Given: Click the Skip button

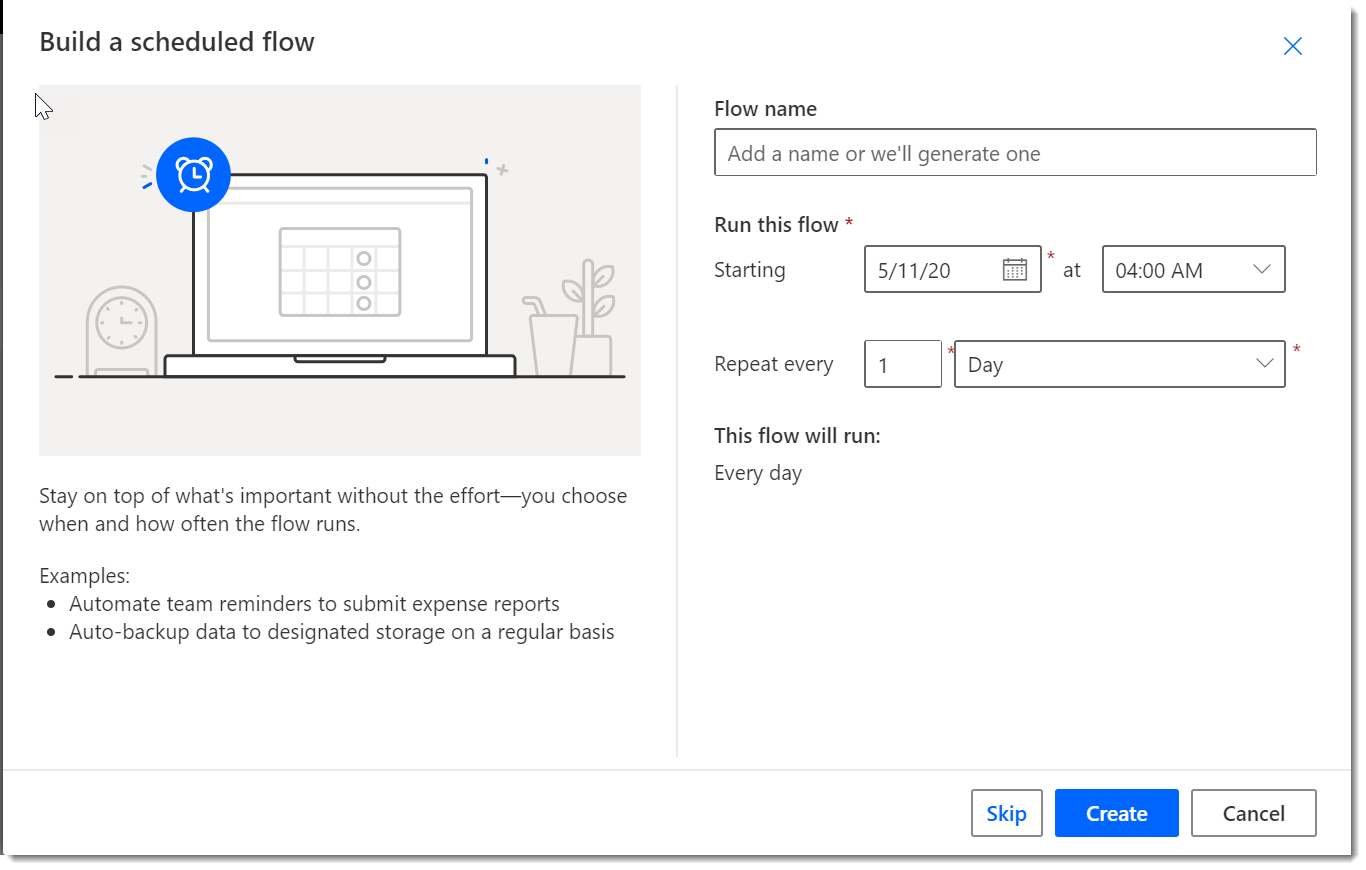Looking at the screenshot, I should (x=1006, y=813).
